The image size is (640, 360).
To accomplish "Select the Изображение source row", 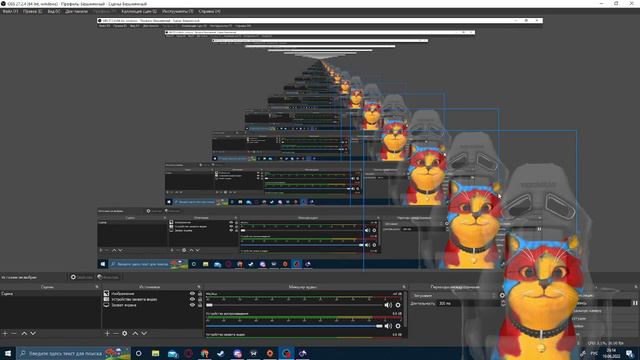I will tap(152, 293).
